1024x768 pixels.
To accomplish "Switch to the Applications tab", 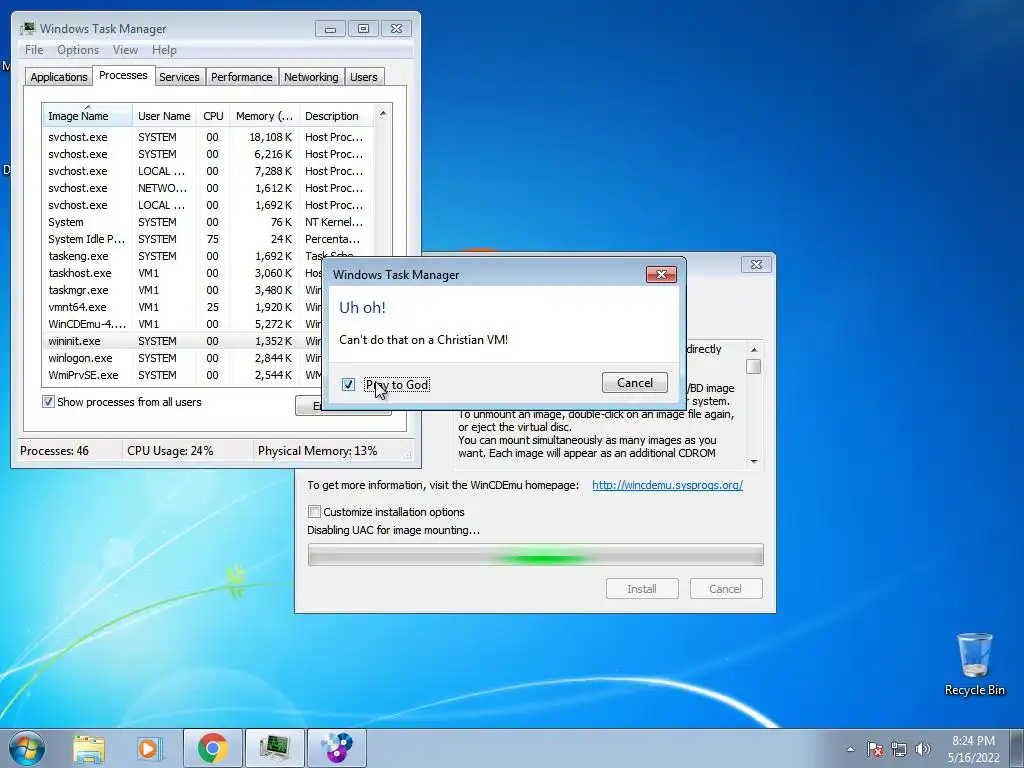I will [x=59, y=77].
